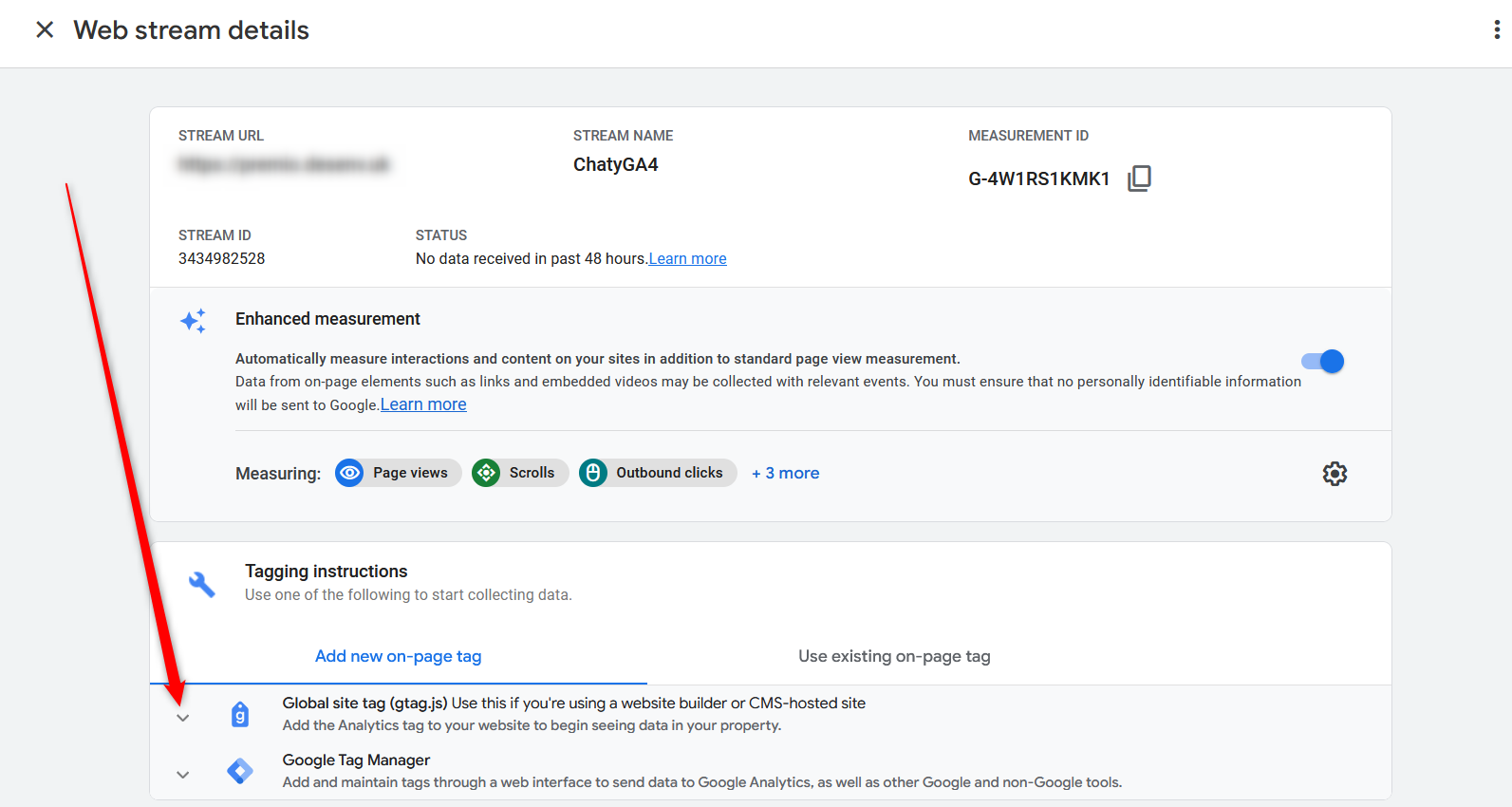Click the stream name ChatyGA4

click(615, 164)
